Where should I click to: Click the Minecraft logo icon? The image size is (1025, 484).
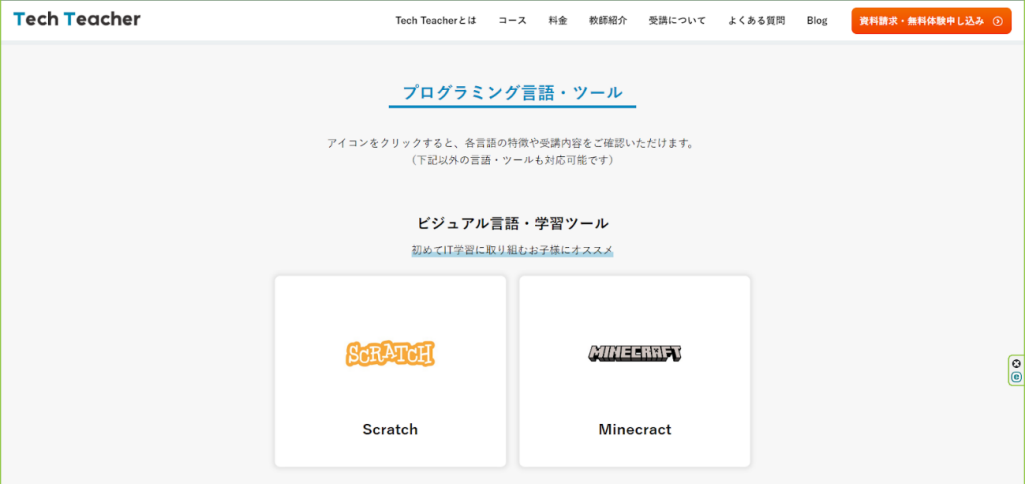point(635,353)
